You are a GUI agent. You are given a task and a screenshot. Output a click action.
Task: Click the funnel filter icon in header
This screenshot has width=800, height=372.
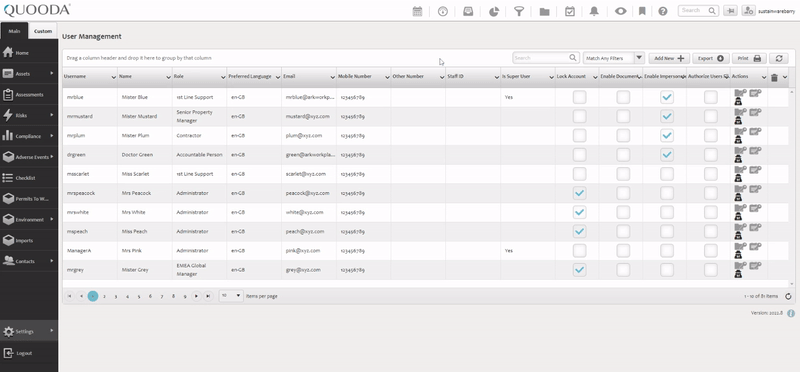519,11
